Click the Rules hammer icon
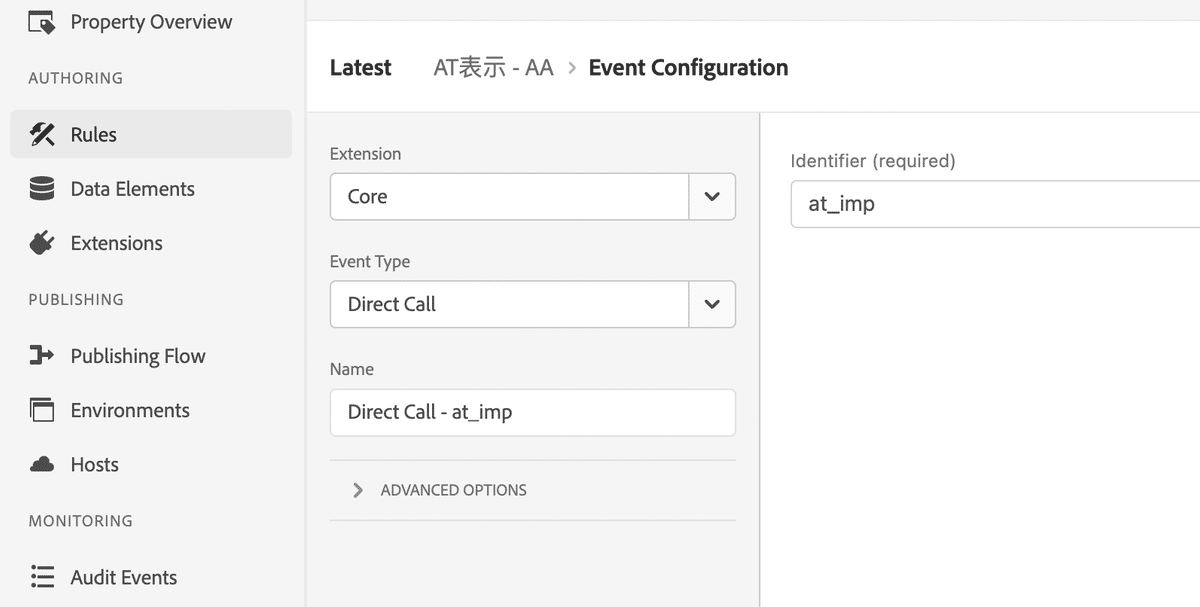Image resolution: width=1200 pixels, height=607 pixels. coord(42,134)
